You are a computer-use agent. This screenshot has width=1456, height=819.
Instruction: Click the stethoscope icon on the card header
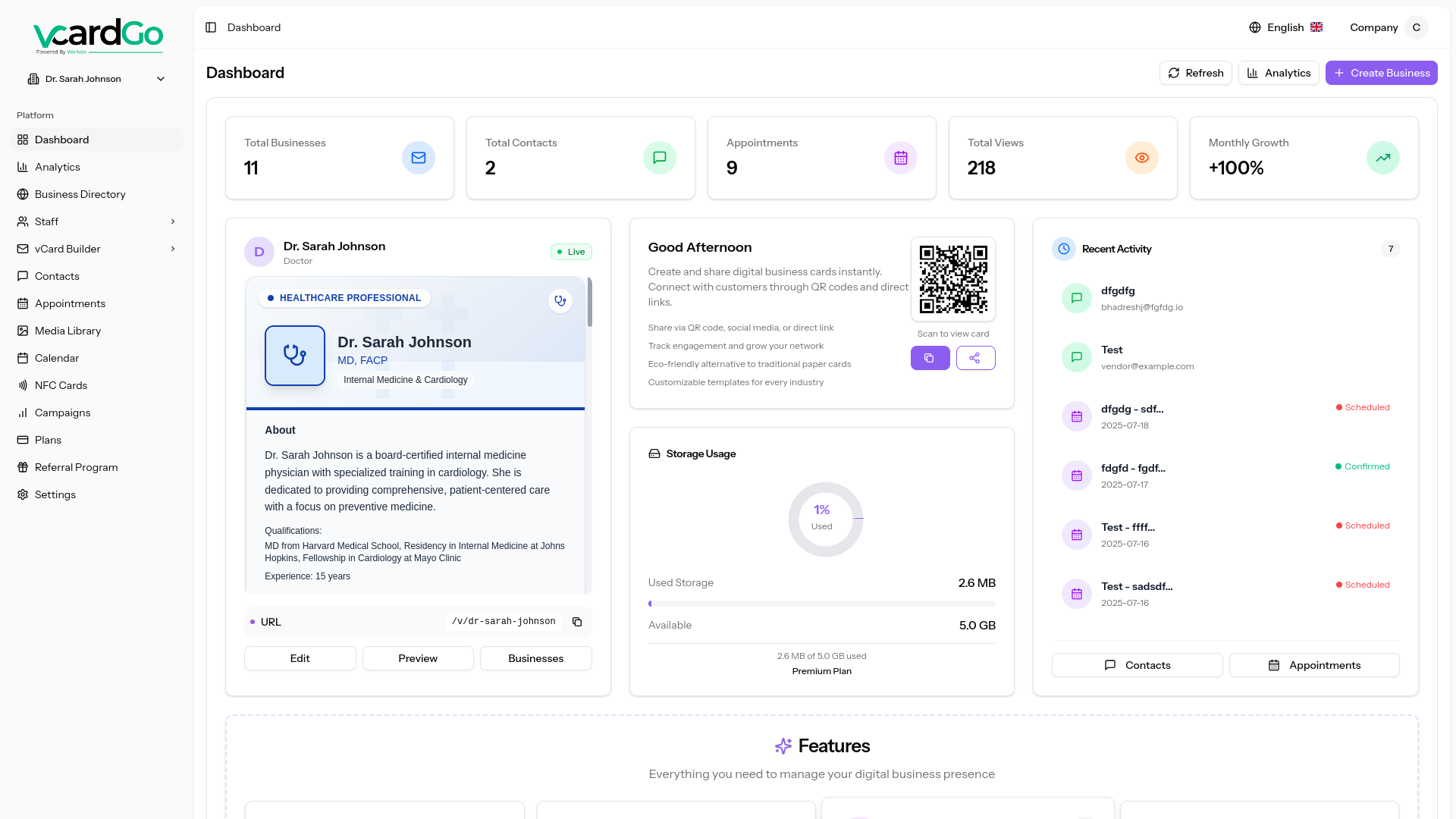(560, 301)
